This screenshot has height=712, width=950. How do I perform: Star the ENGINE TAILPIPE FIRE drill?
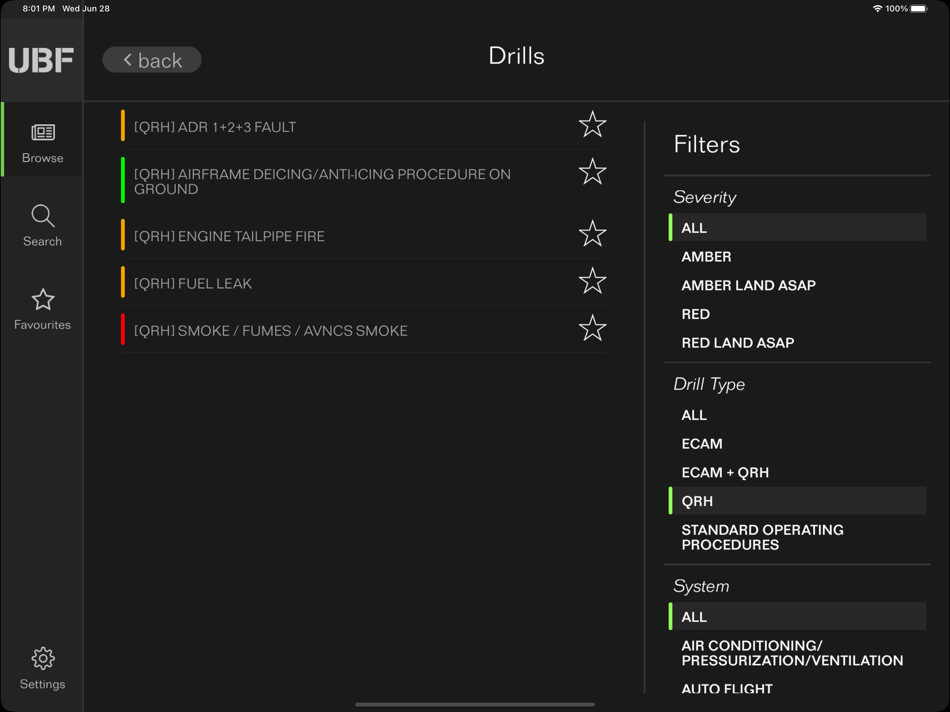(592, 234)
